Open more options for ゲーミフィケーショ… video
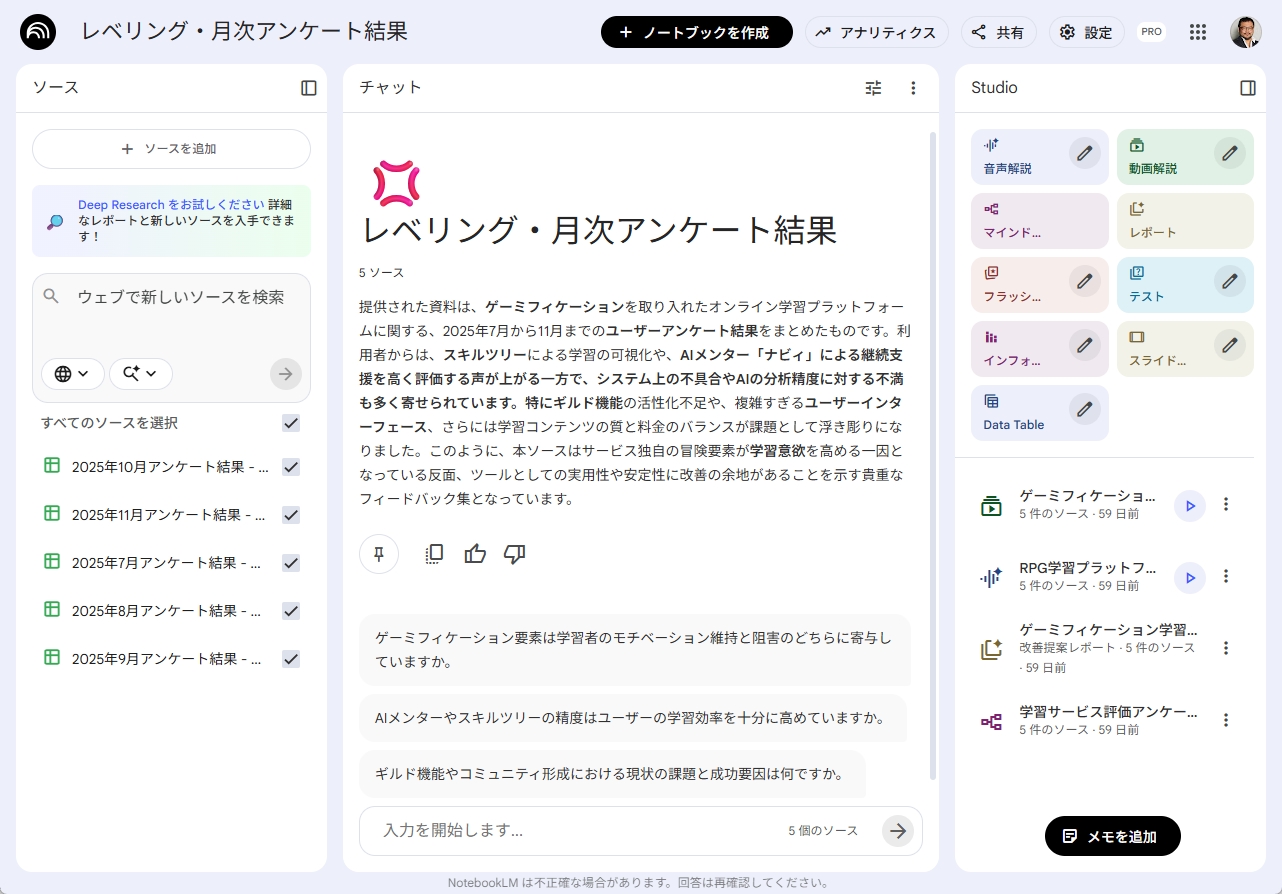Viewport: 1282px width, 894px height. [x=1226, y=505]
